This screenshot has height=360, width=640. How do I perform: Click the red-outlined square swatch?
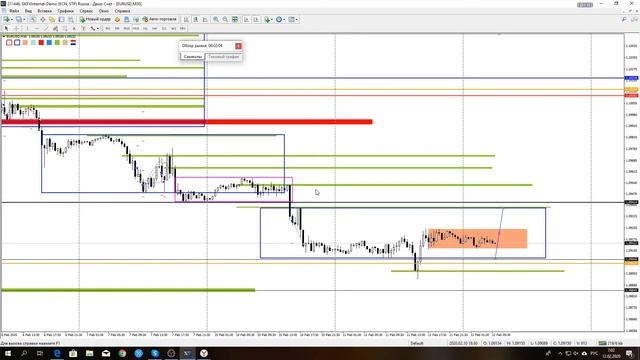tap(9, 42)
